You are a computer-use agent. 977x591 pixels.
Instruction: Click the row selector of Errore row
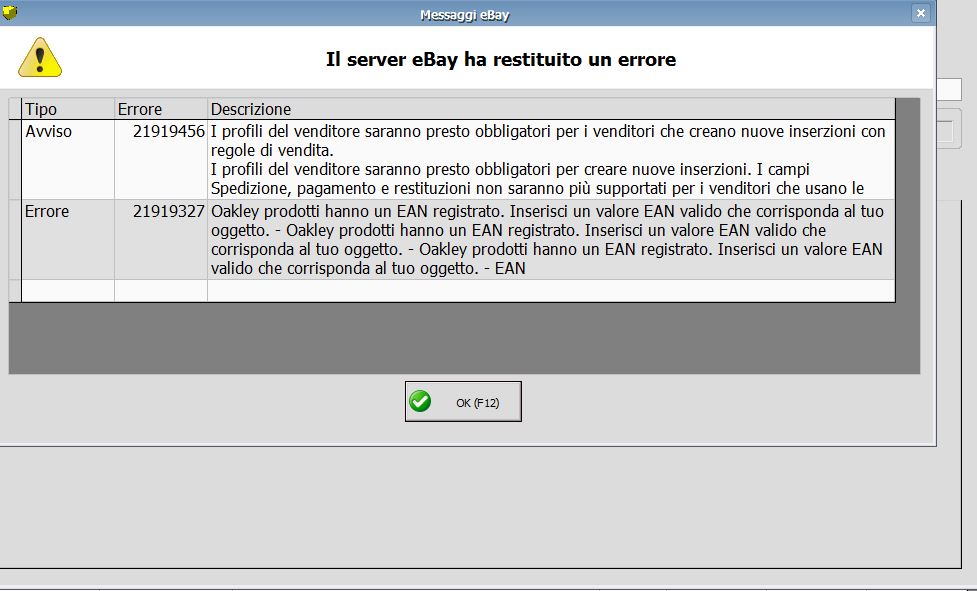click(x=15, y=239)
